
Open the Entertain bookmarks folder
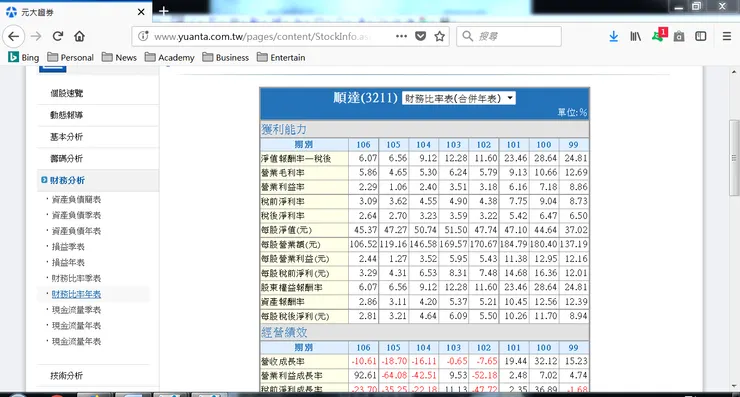[x=281, y=58]
